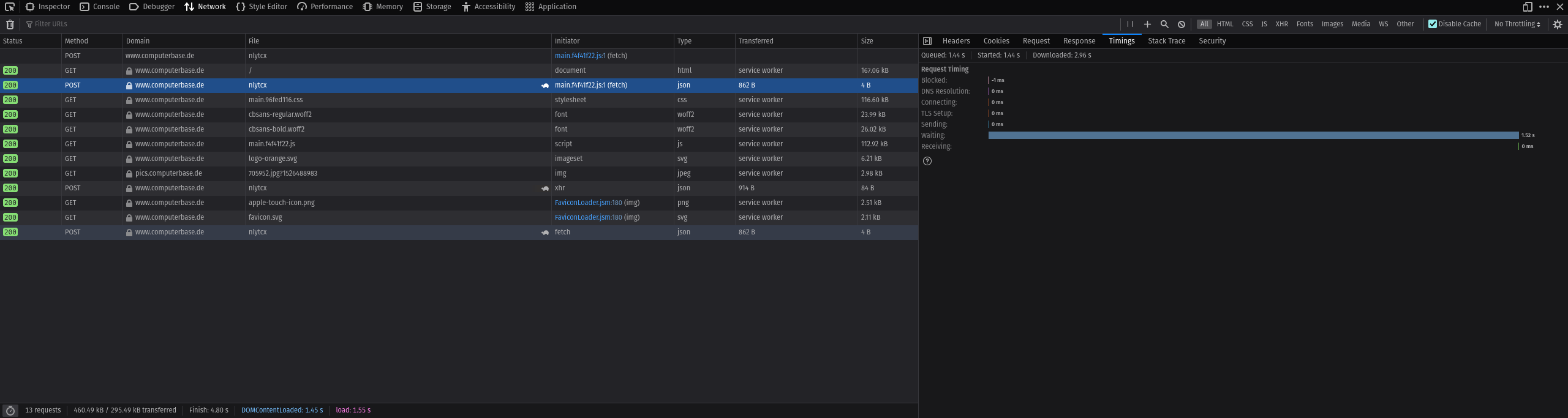This screenshot has width=1568, height=418.
Task: Sort by Transferred column header
Action: (796, 41)
